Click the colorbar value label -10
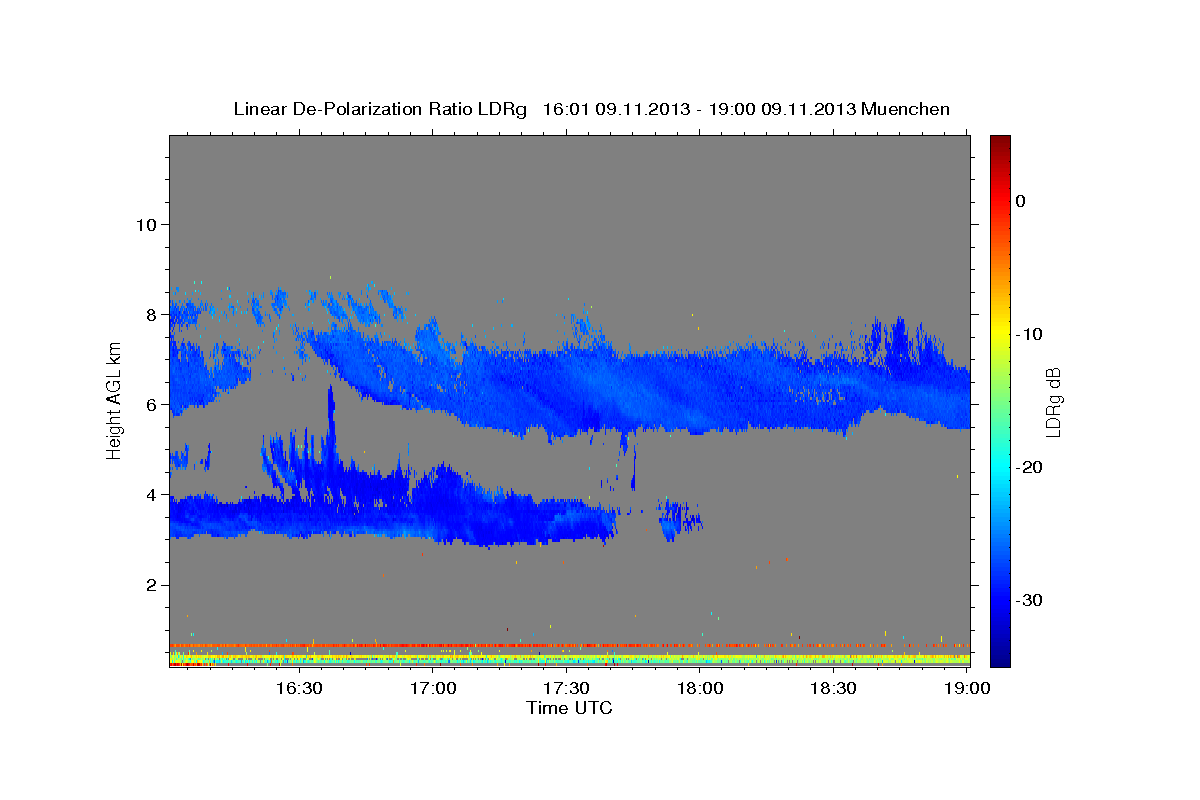Screen dimensions: 1200x800 [1030, 334]
